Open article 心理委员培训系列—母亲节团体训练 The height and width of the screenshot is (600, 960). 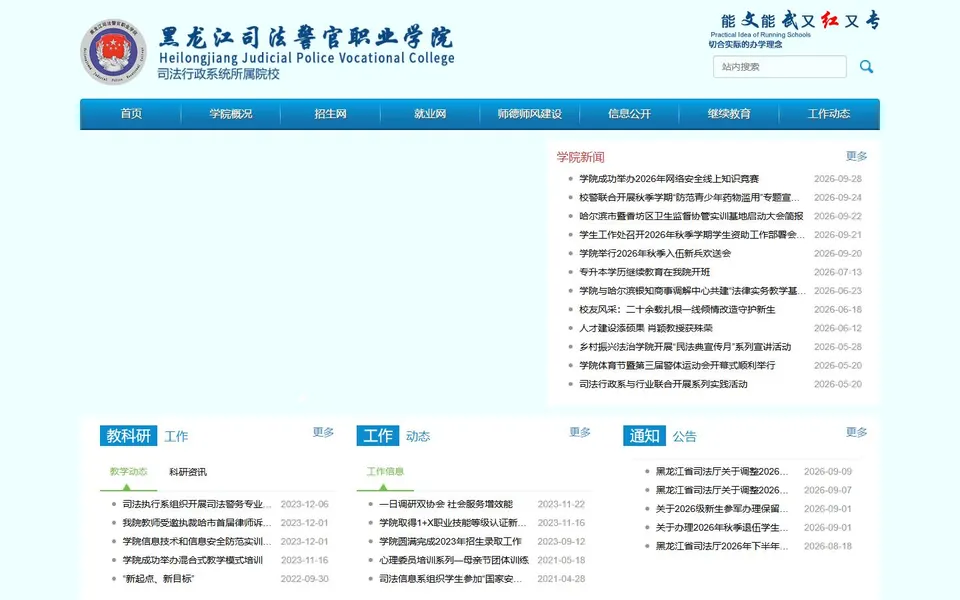[454, 560]
